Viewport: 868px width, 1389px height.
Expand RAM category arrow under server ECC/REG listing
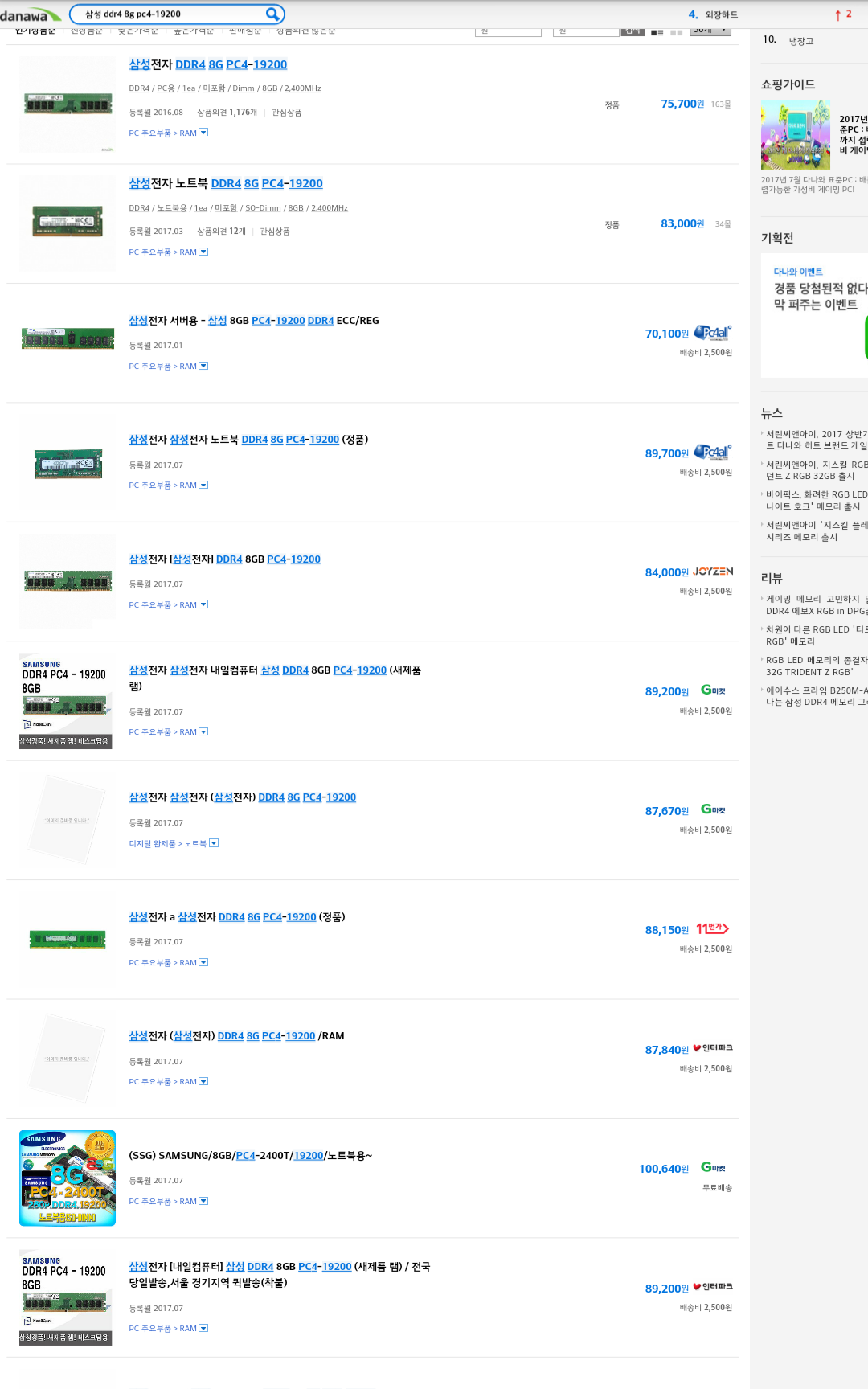203,366
